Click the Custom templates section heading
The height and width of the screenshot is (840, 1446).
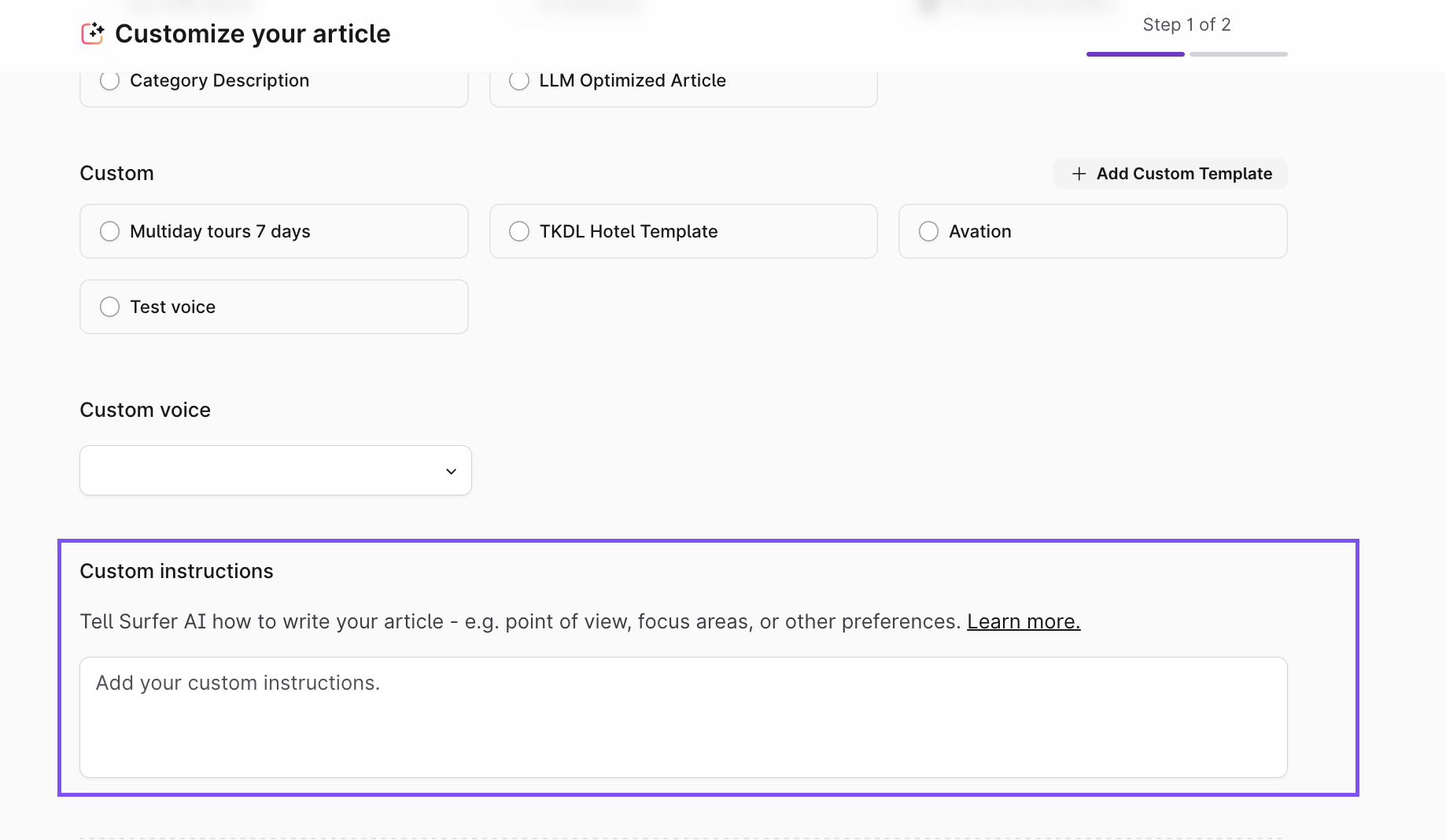coord(116,173)
